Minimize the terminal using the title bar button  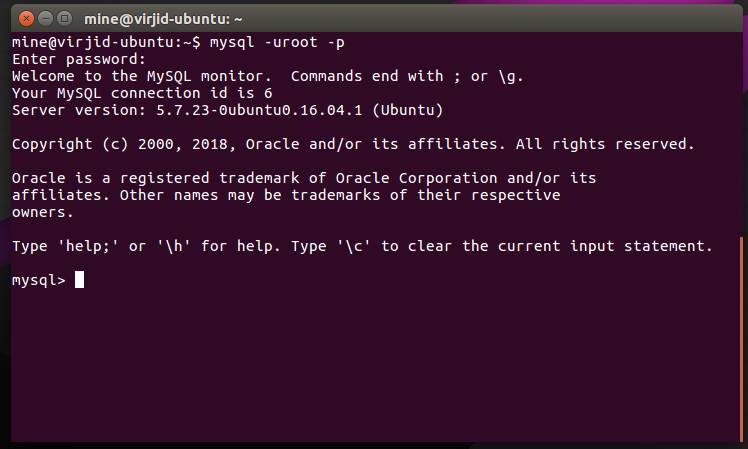pos(45,19)
